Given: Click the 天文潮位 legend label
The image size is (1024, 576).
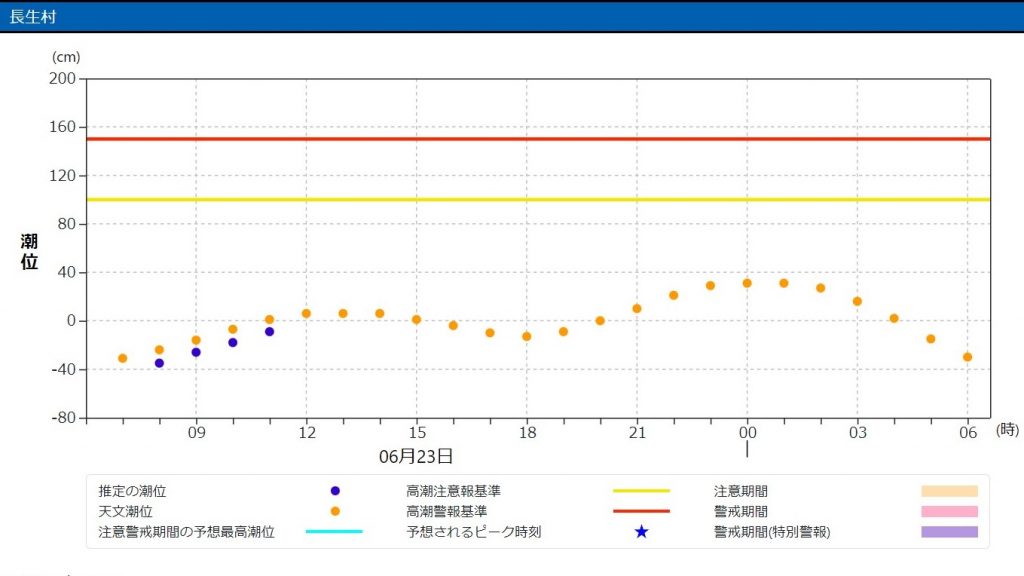Looking at the screenshot, I should (125, 511).
